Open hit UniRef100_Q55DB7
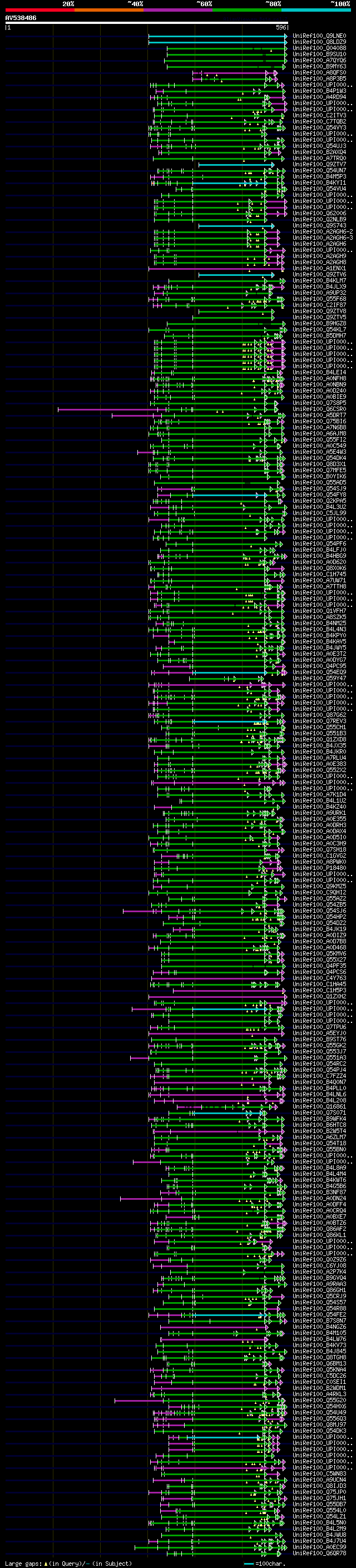 point(319,1504)
